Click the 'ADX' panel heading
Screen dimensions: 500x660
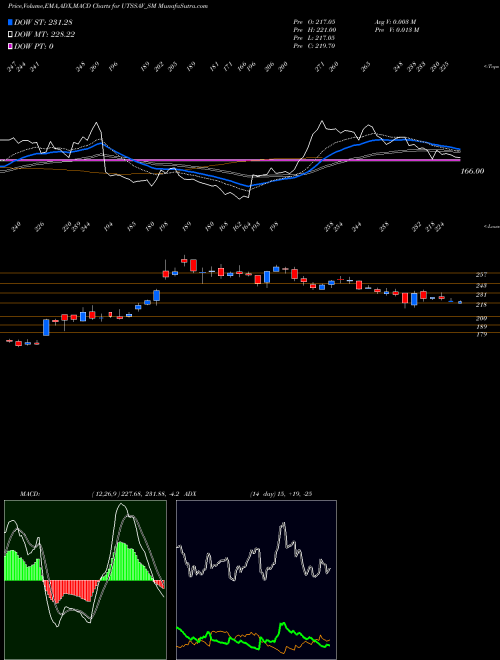190,494
